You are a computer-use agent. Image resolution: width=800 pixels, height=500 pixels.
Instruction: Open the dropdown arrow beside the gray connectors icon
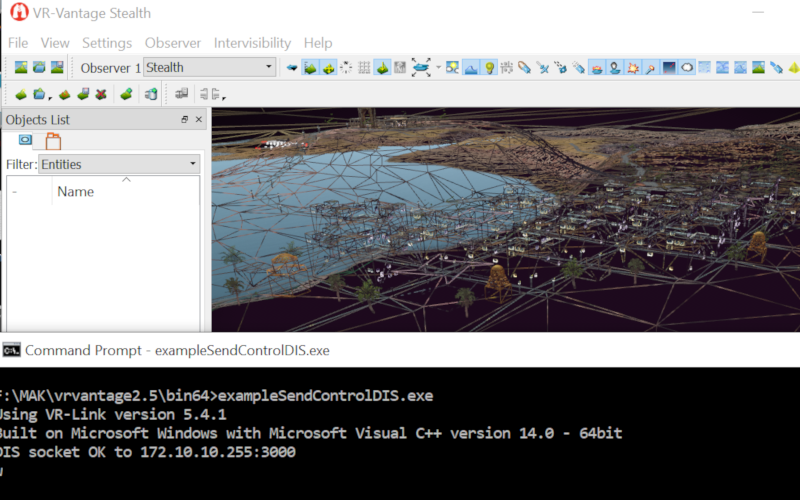pyautogui.click(x=224, y=96)
